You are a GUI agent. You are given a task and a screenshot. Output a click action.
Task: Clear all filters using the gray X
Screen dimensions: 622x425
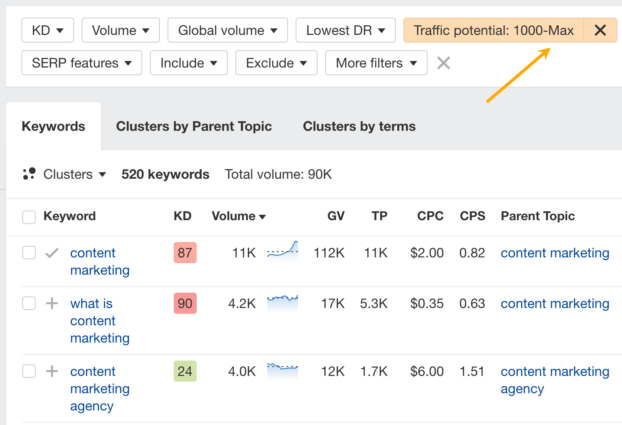tap(444, 63)
